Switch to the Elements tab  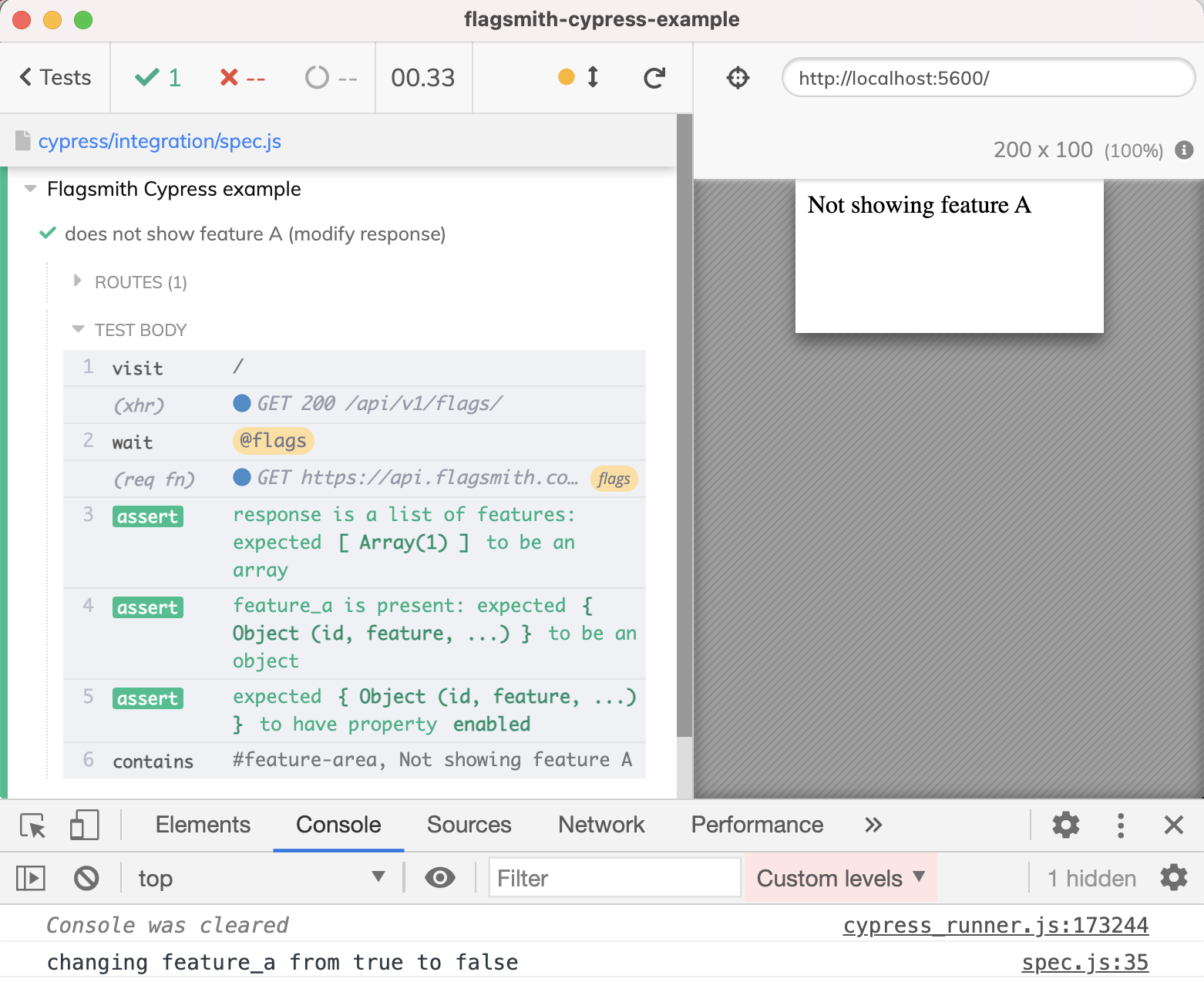pos(203,825)
